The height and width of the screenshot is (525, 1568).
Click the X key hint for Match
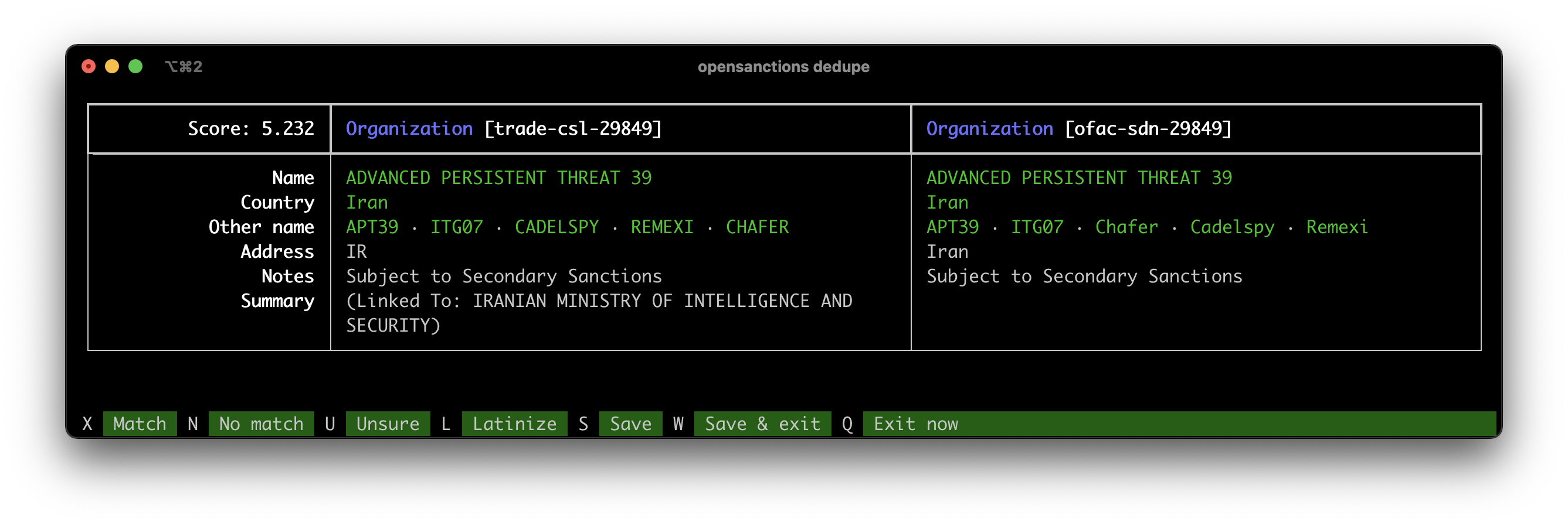(87, 424)
